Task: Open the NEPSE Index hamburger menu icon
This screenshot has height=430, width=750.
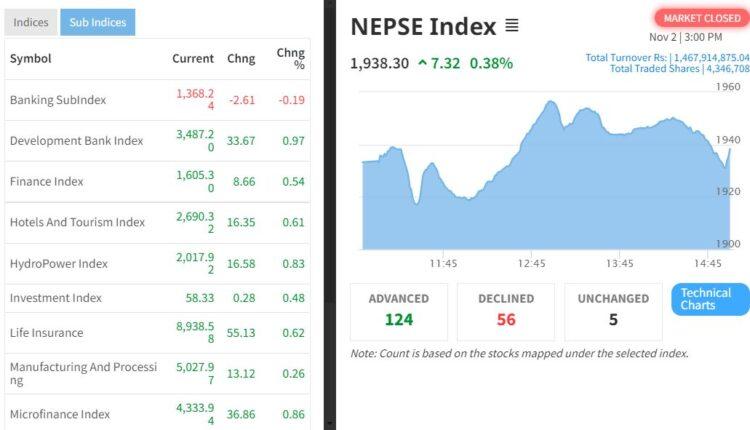Action: [x=512, y=25]
